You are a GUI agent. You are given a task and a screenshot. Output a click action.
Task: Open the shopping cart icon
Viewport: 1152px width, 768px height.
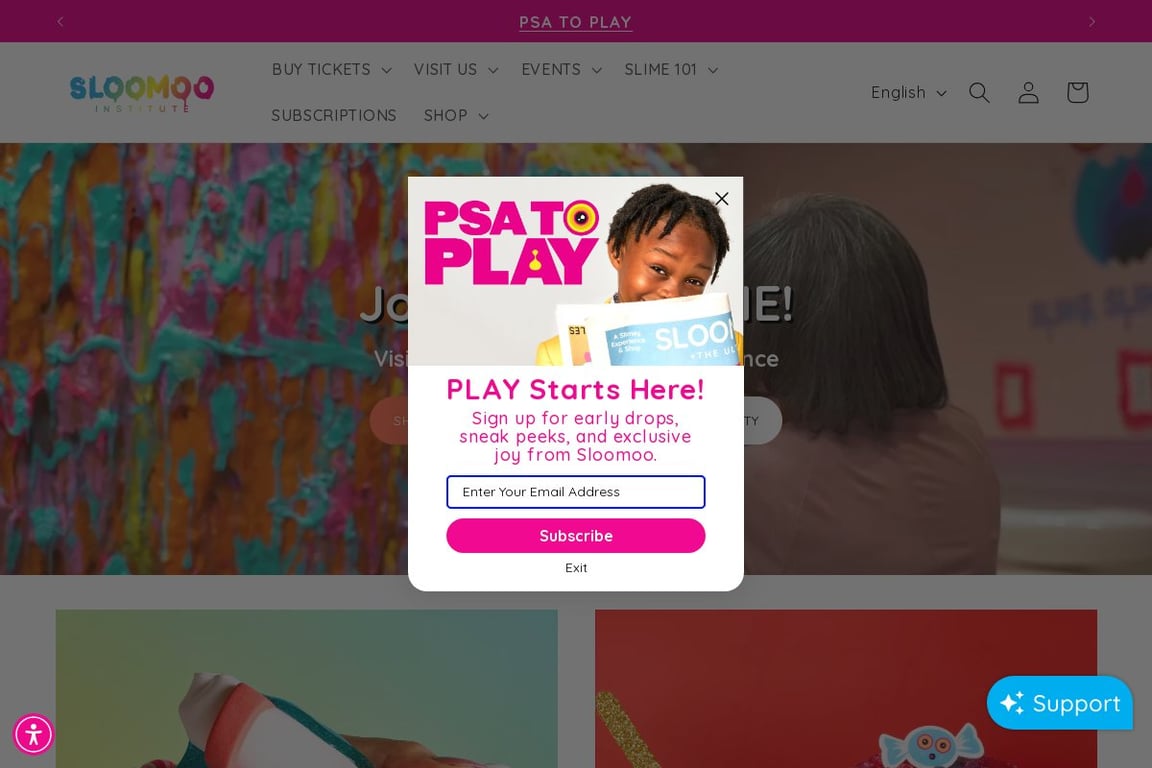pyautogui.click(x=1077, y=93)
